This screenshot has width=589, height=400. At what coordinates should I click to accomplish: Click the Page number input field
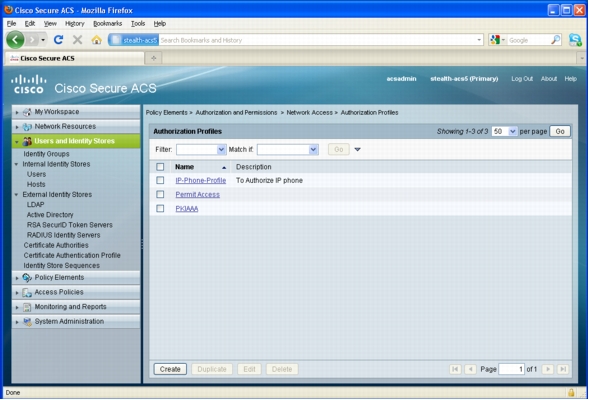511,369
